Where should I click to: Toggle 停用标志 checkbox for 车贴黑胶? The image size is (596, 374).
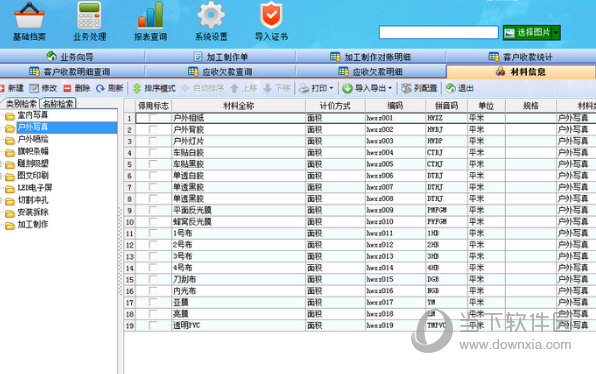153,164
